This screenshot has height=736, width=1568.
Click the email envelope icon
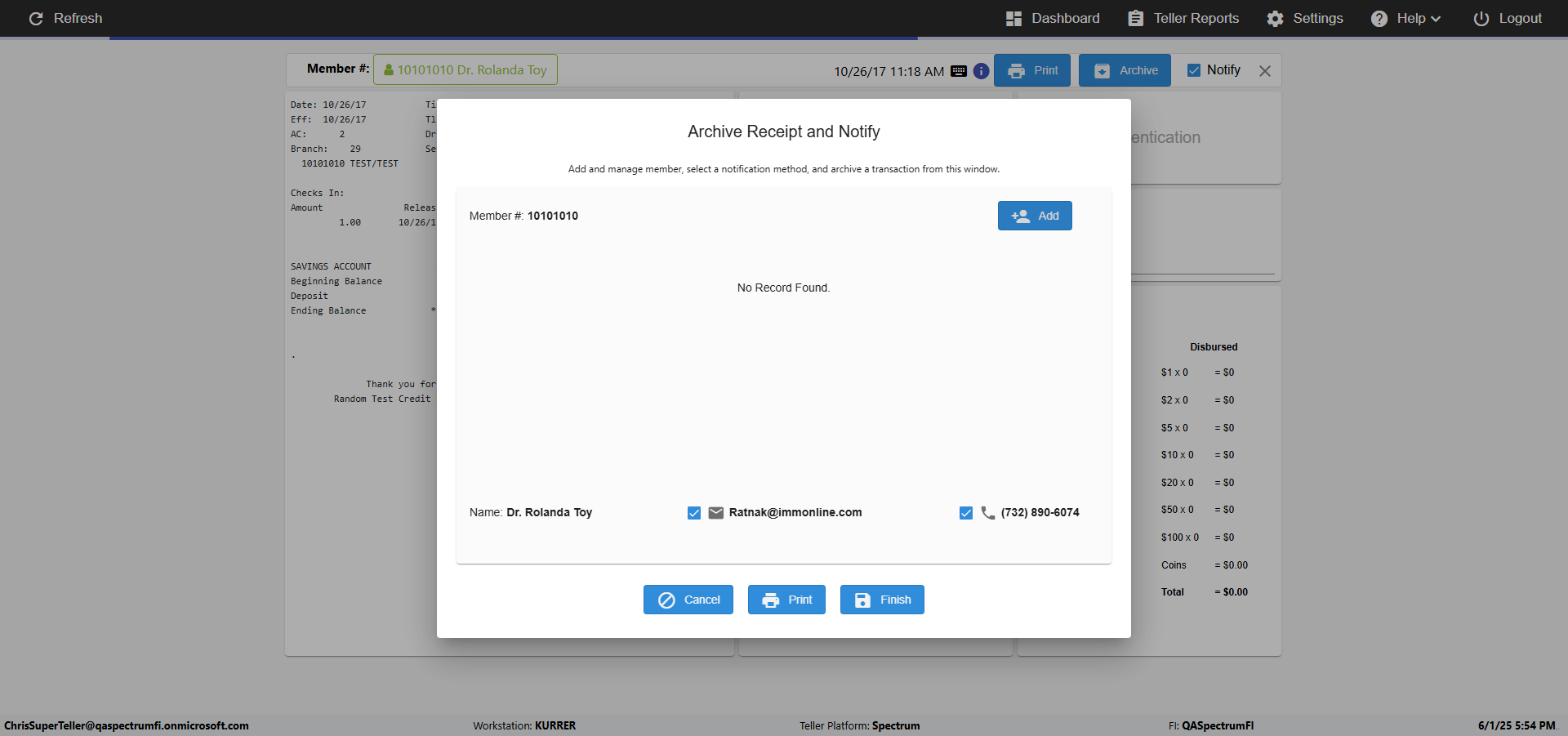coord(715,513)
